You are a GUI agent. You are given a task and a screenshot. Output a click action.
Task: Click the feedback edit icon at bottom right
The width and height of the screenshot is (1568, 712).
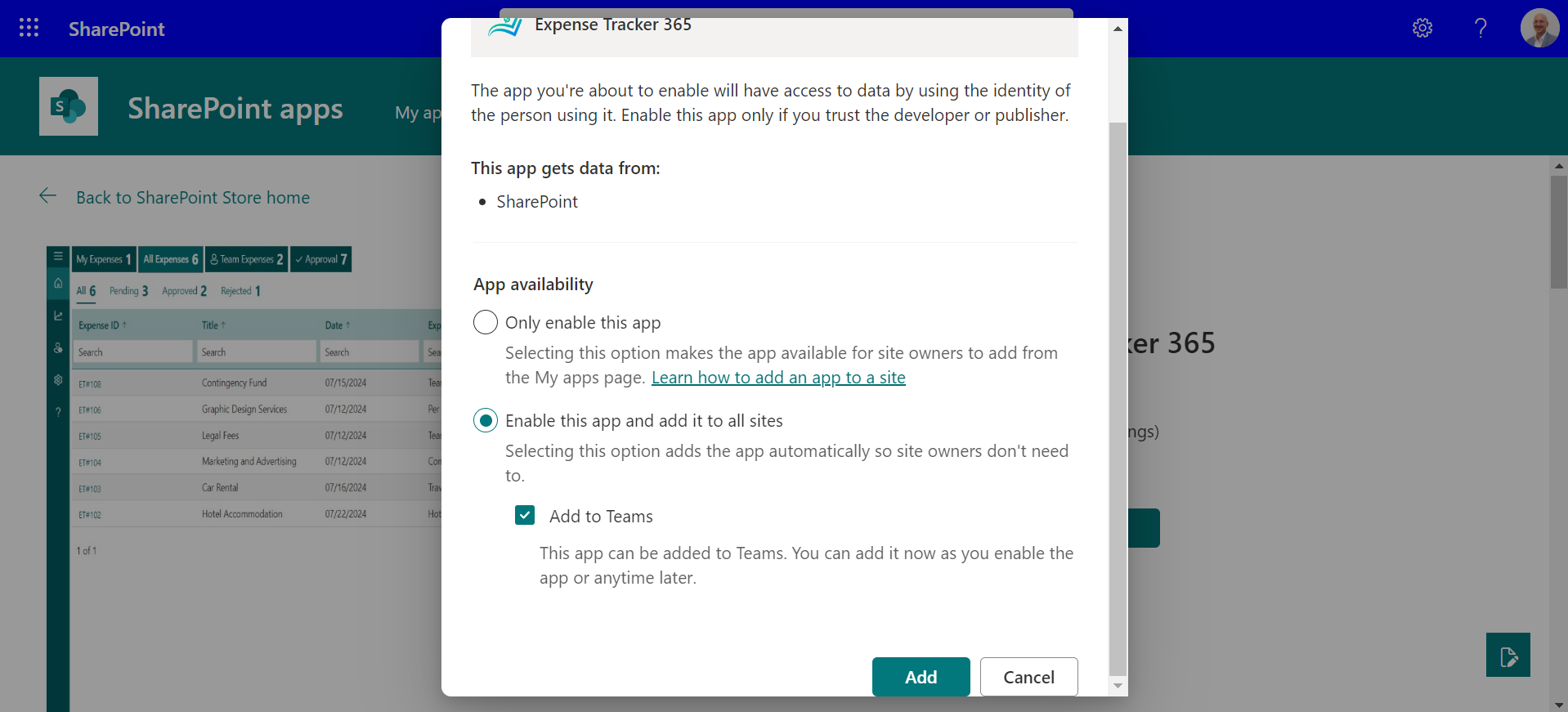point(1508,655)
